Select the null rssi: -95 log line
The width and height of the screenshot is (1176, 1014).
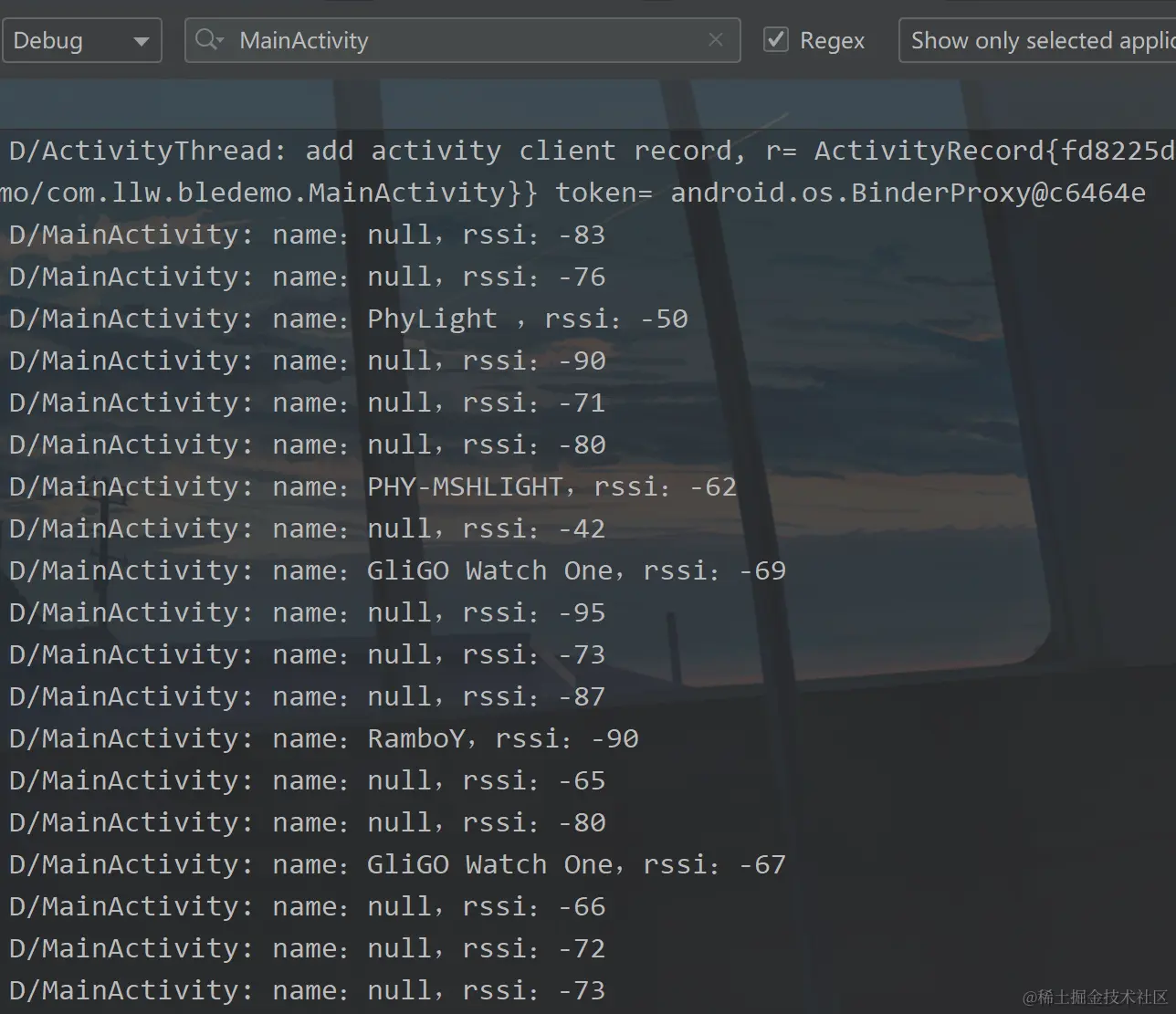coord(307,612)
